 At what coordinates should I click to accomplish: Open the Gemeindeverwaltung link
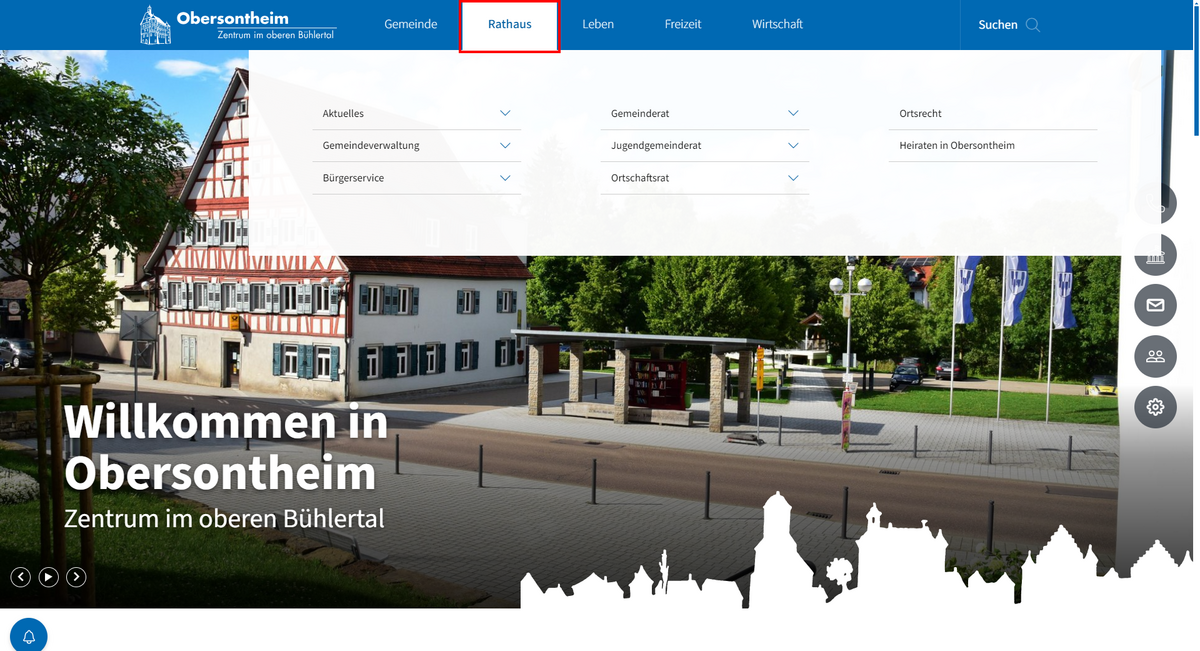(371, 146)
